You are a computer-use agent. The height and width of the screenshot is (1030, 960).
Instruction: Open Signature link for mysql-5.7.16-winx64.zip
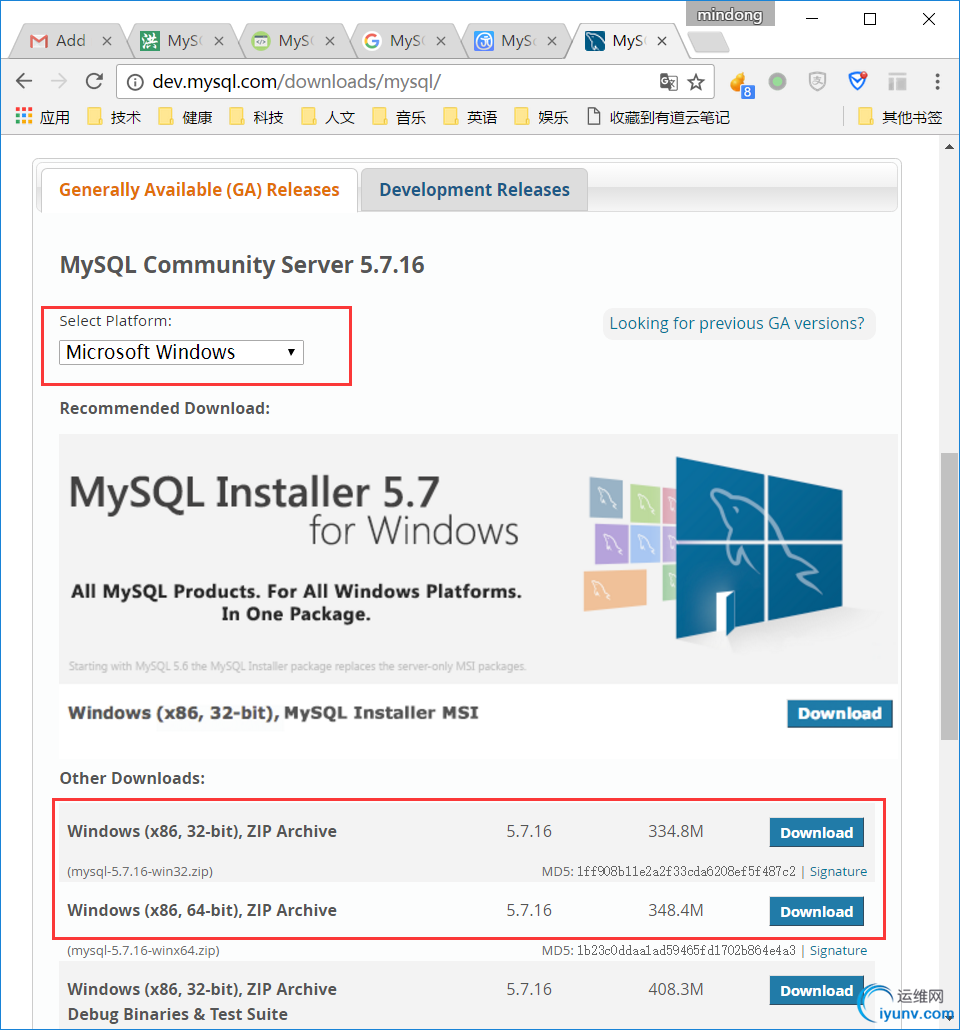pos(838,951)
